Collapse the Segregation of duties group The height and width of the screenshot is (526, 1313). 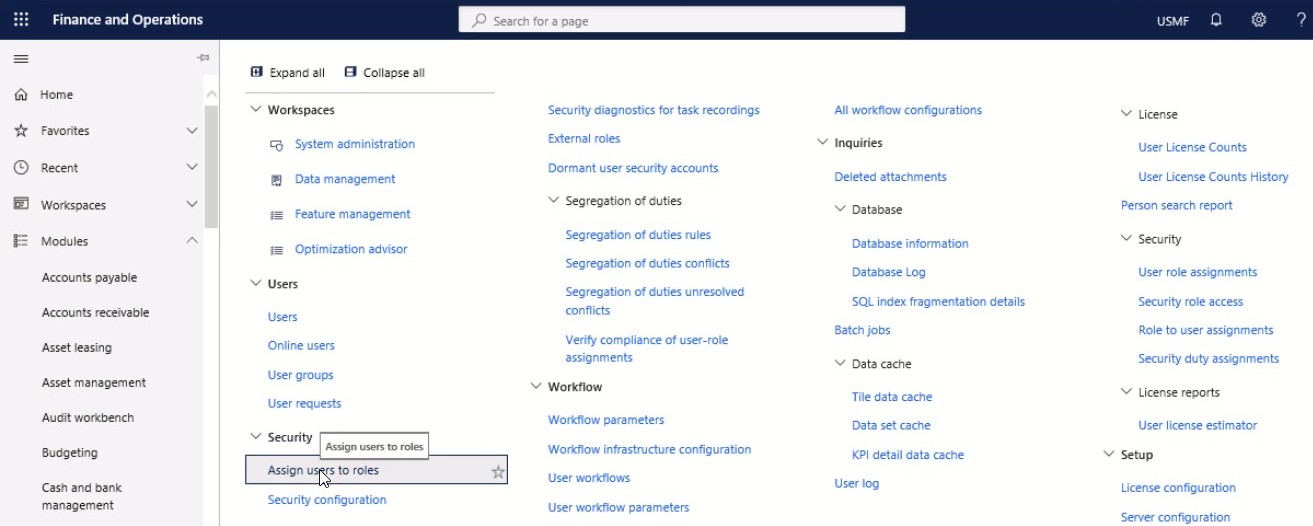click(x=554, y=201)
